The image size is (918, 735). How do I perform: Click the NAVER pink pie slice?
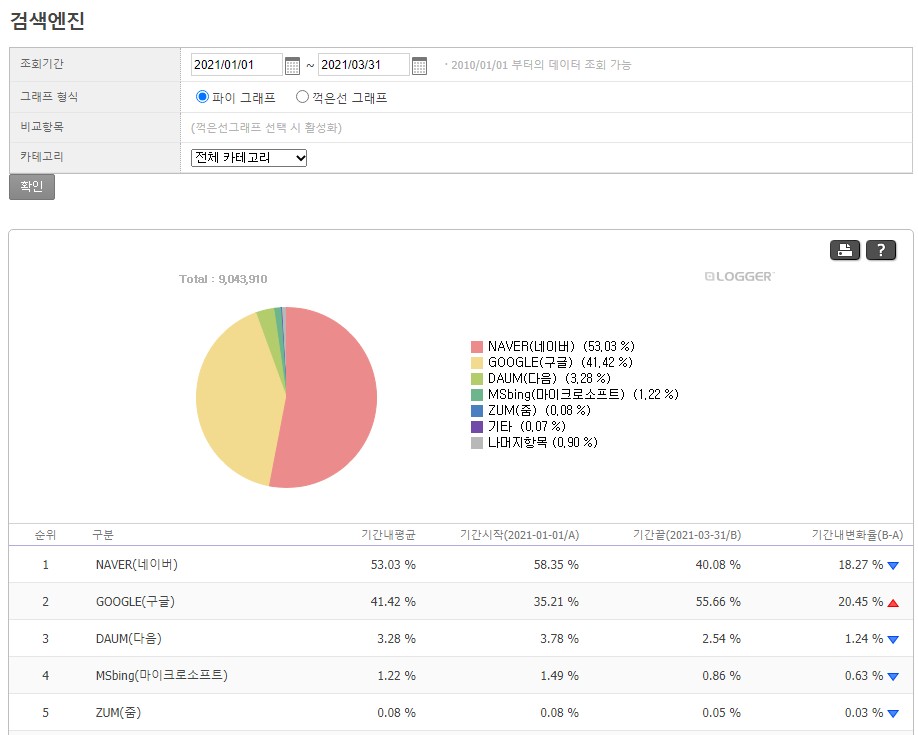coord(331,398)
